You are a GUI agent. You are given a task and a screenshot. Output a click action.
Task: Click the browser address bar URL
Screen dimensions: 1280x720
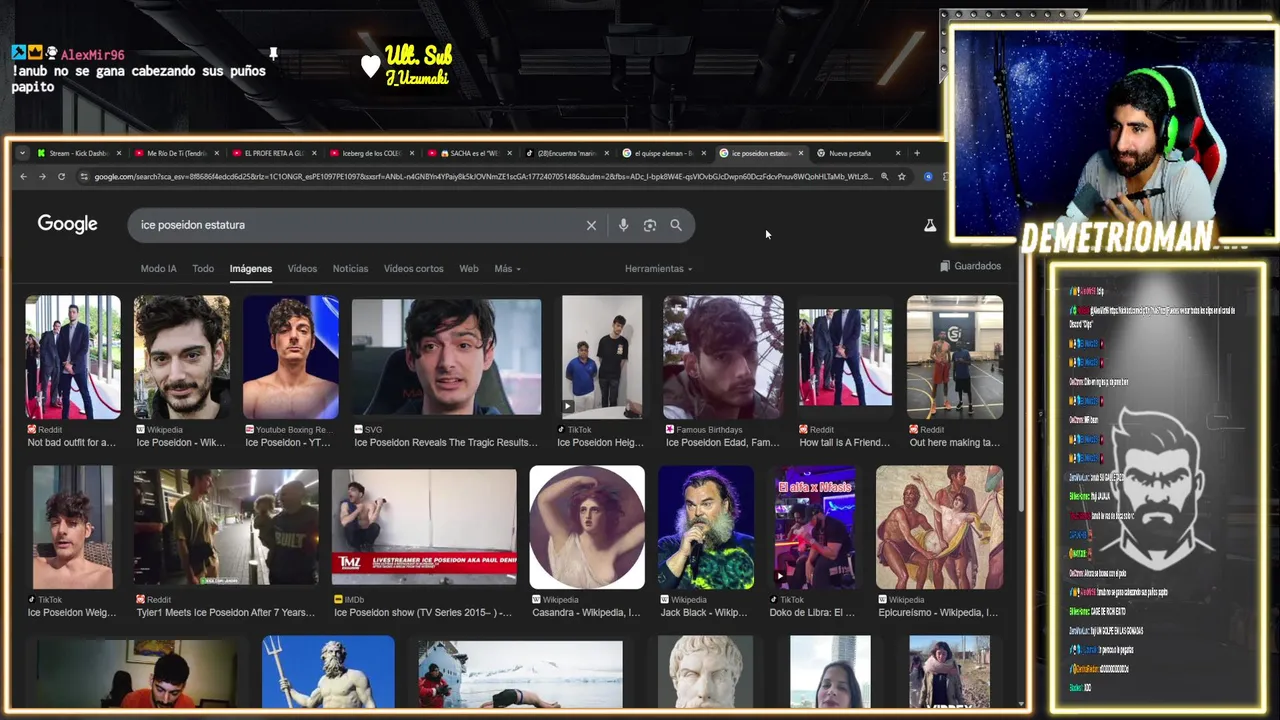click(484, 177)
